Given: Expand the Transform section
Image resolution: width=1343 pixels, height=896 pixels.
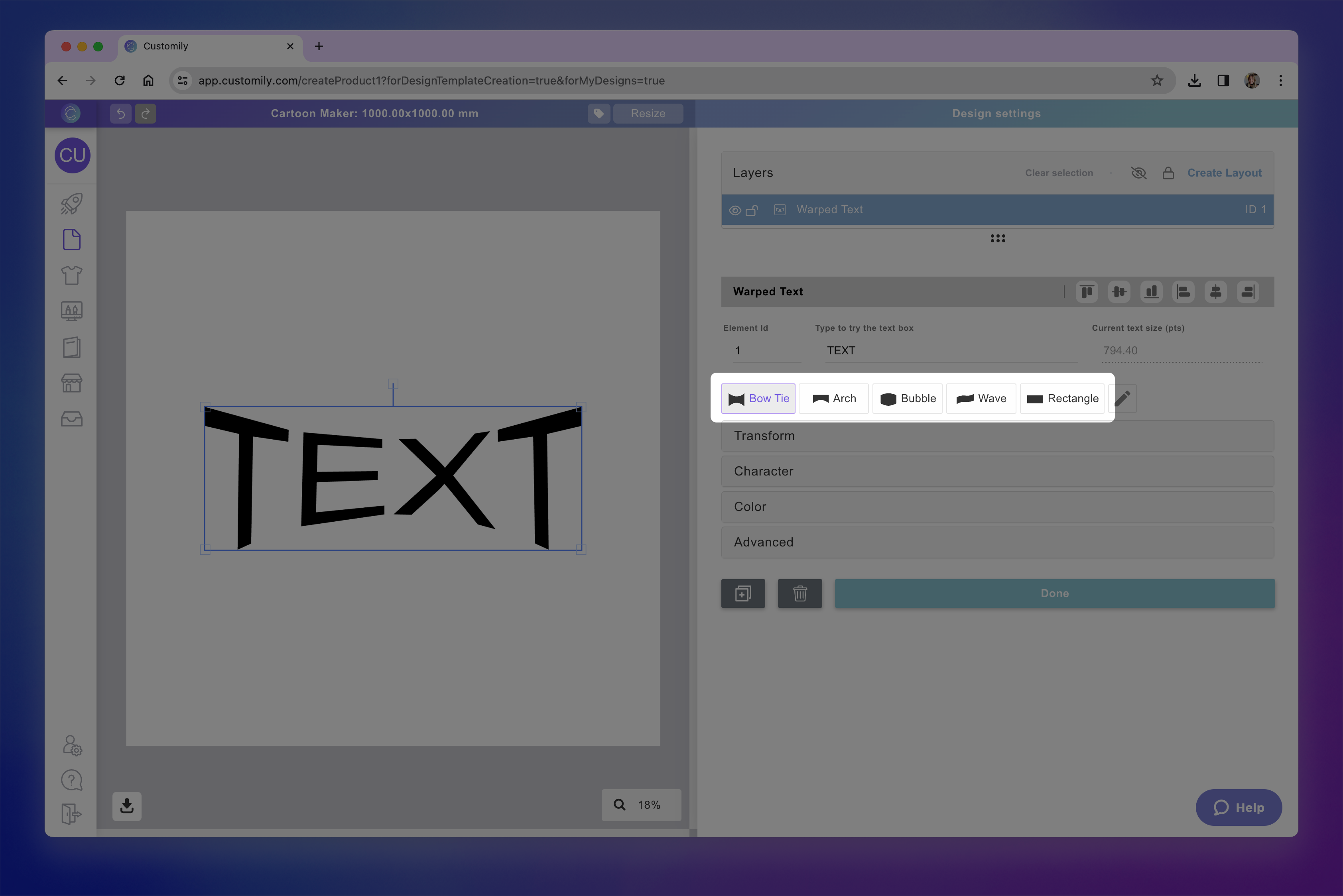Looking at the screenshot, I should coord(997,435).
